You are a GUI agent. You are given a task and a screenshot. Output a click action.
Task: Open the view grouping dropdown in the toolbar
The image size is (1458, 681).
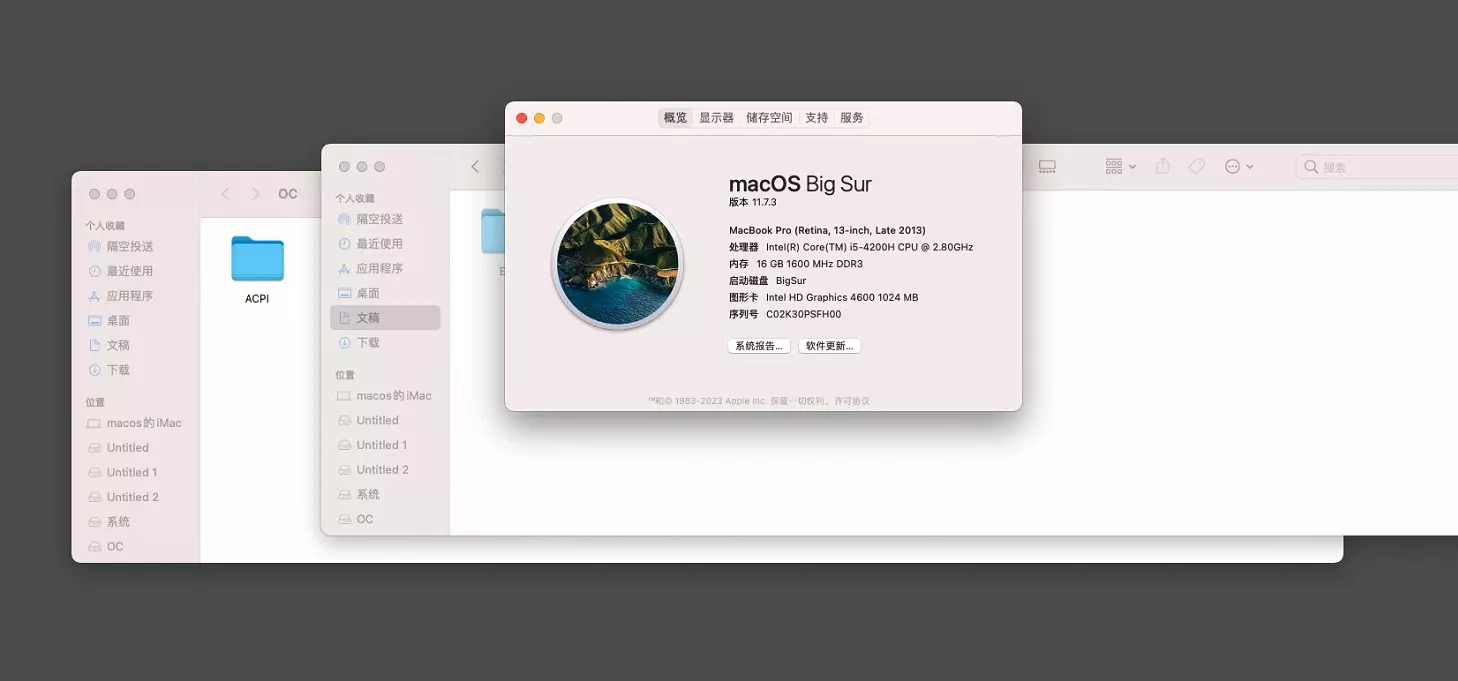coord(1118,166)
